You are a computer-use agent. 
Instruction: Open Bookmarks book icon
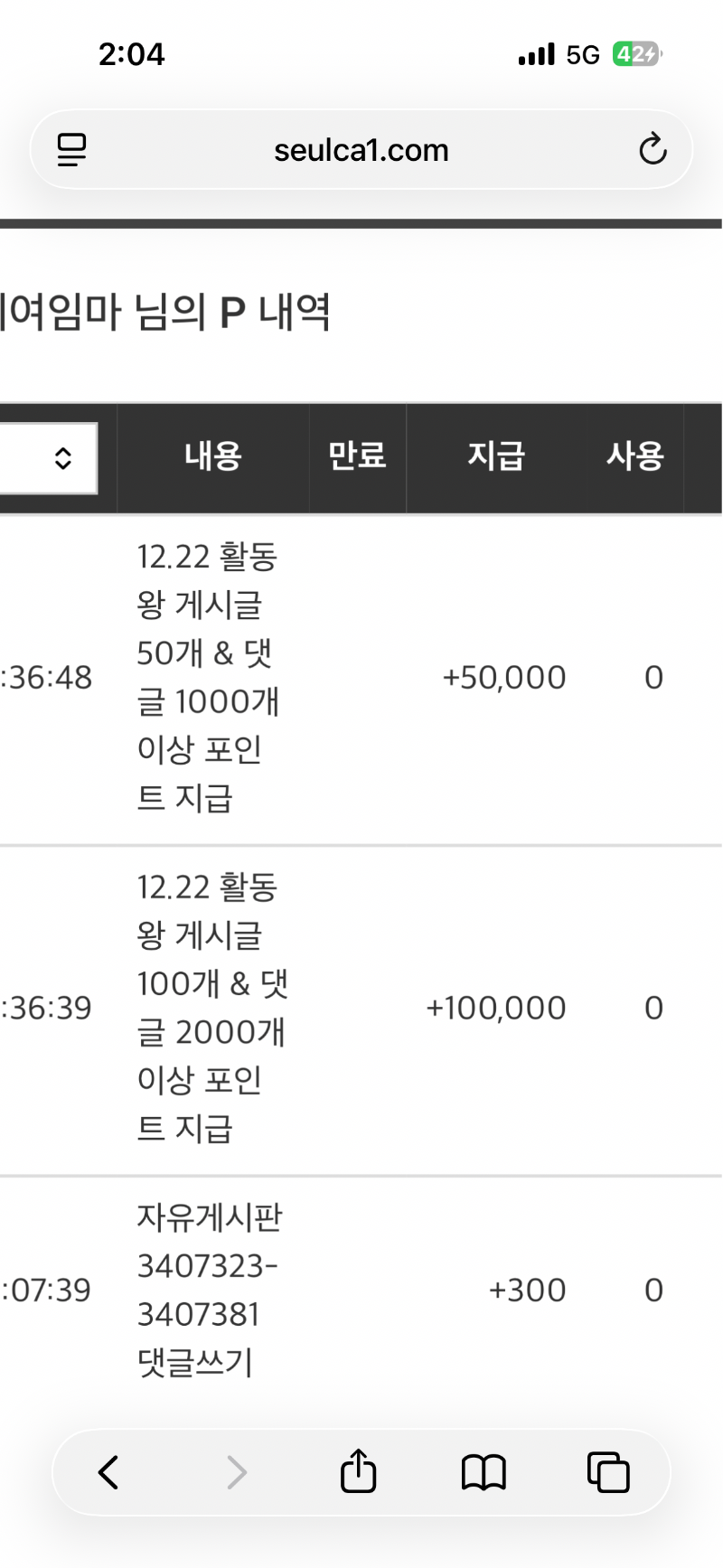(x=484, y=1472)
